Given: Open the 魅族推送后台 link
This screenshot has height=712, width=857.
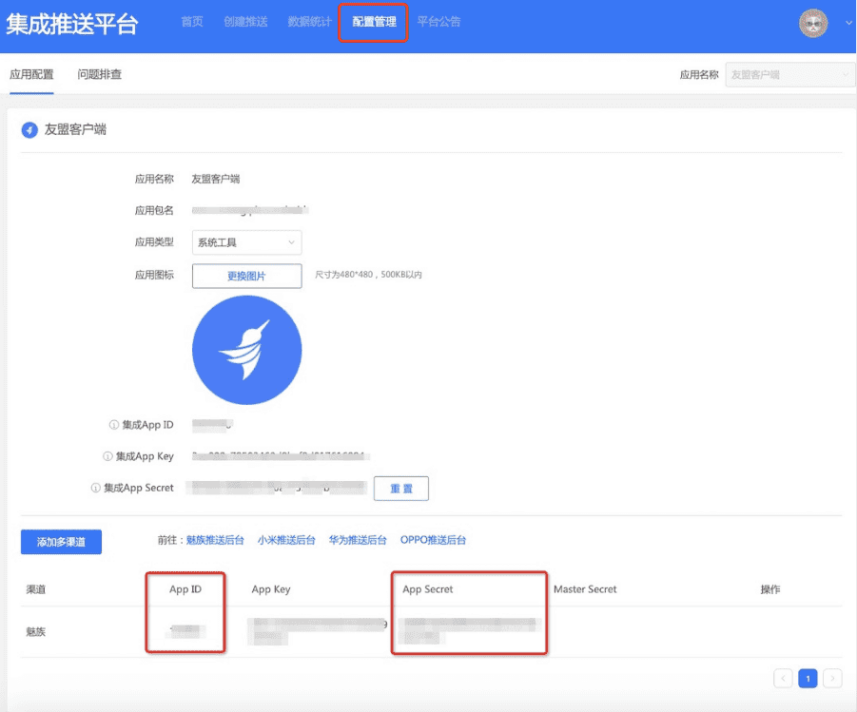Looking at the screenshot, I should click(215, 540).
